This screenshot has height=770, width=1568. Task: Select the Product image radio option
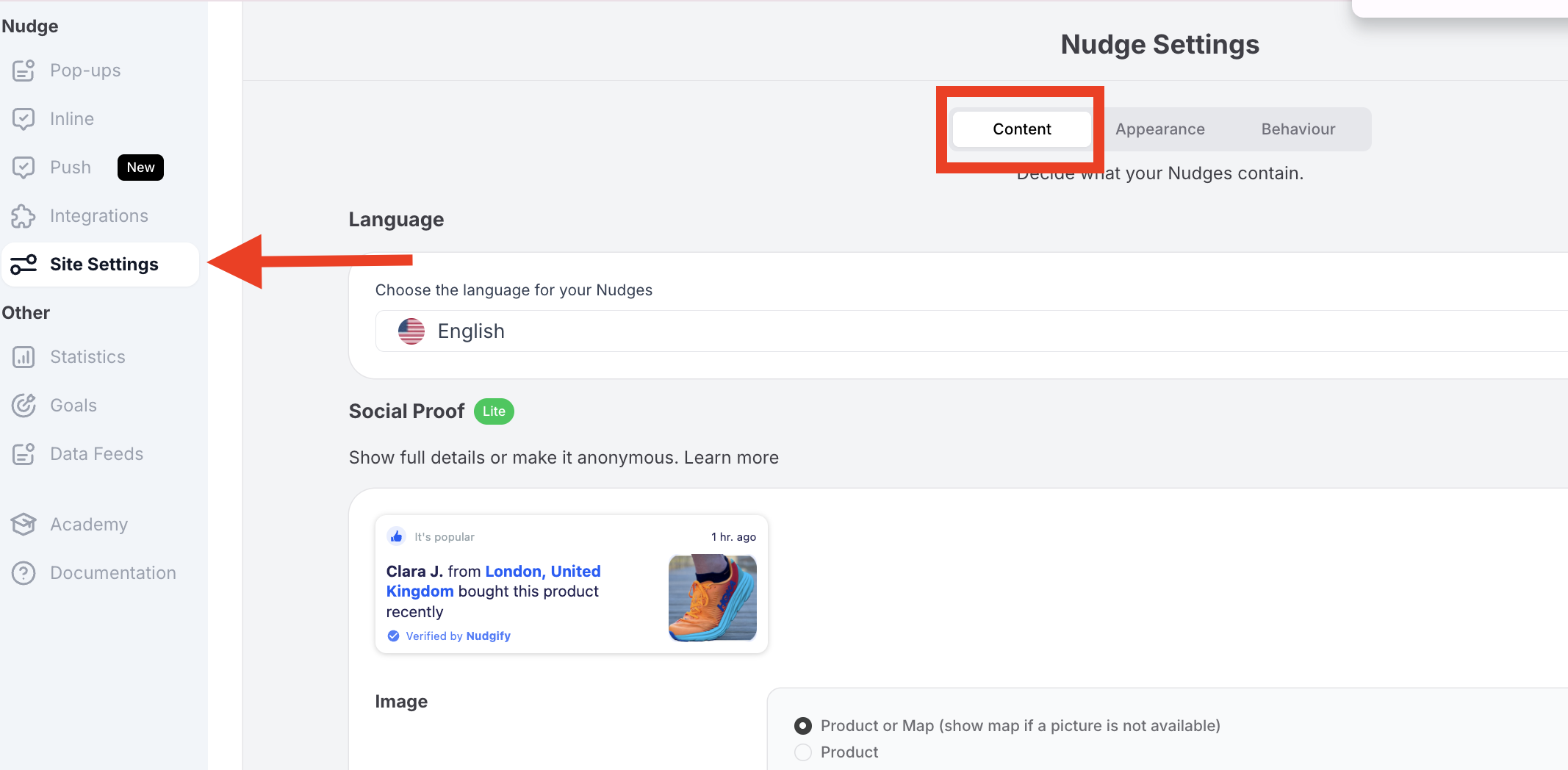(803, 752)
